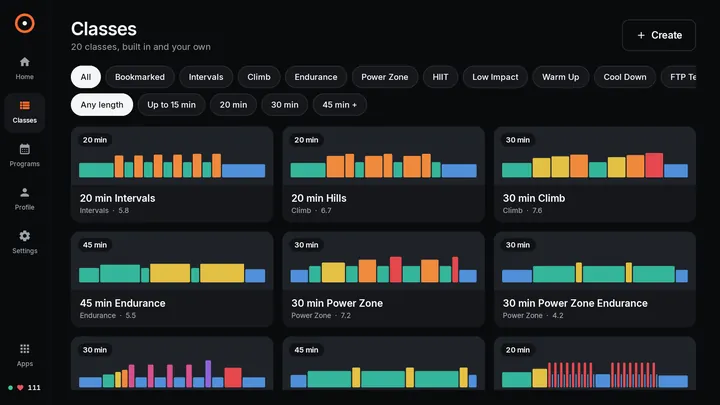Select the 45 min + duration filter
This screenshot has height=405, width=720.
tap(339, 105)
